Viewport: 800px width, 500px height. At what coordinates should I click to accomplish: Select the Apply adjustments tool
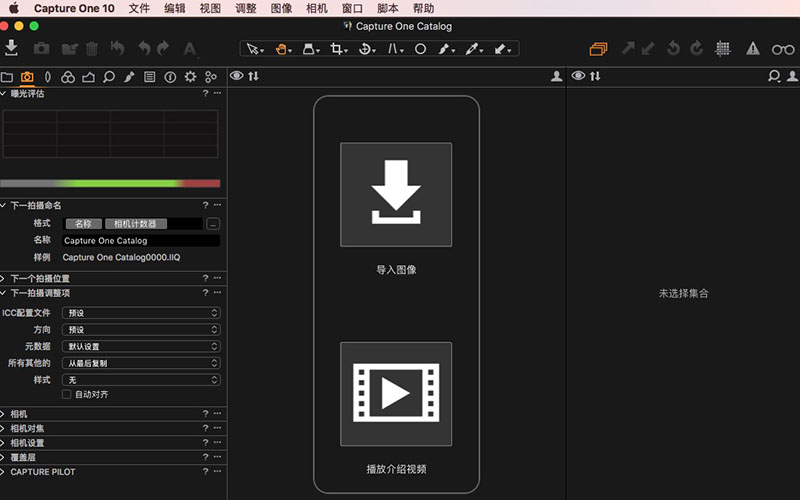[x=501, y=49]
